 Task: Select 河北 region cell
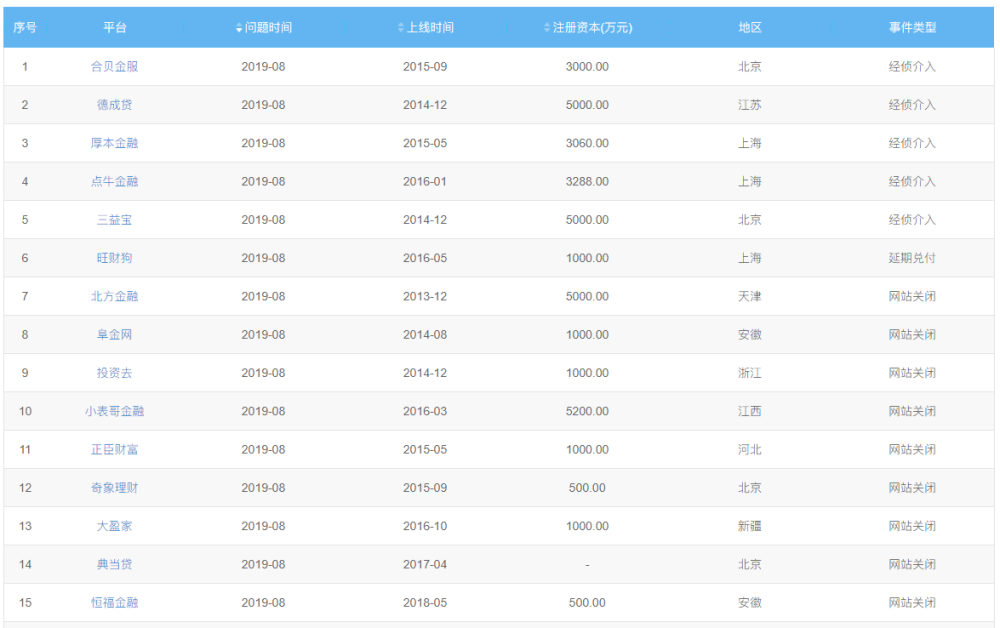point(750,449)
